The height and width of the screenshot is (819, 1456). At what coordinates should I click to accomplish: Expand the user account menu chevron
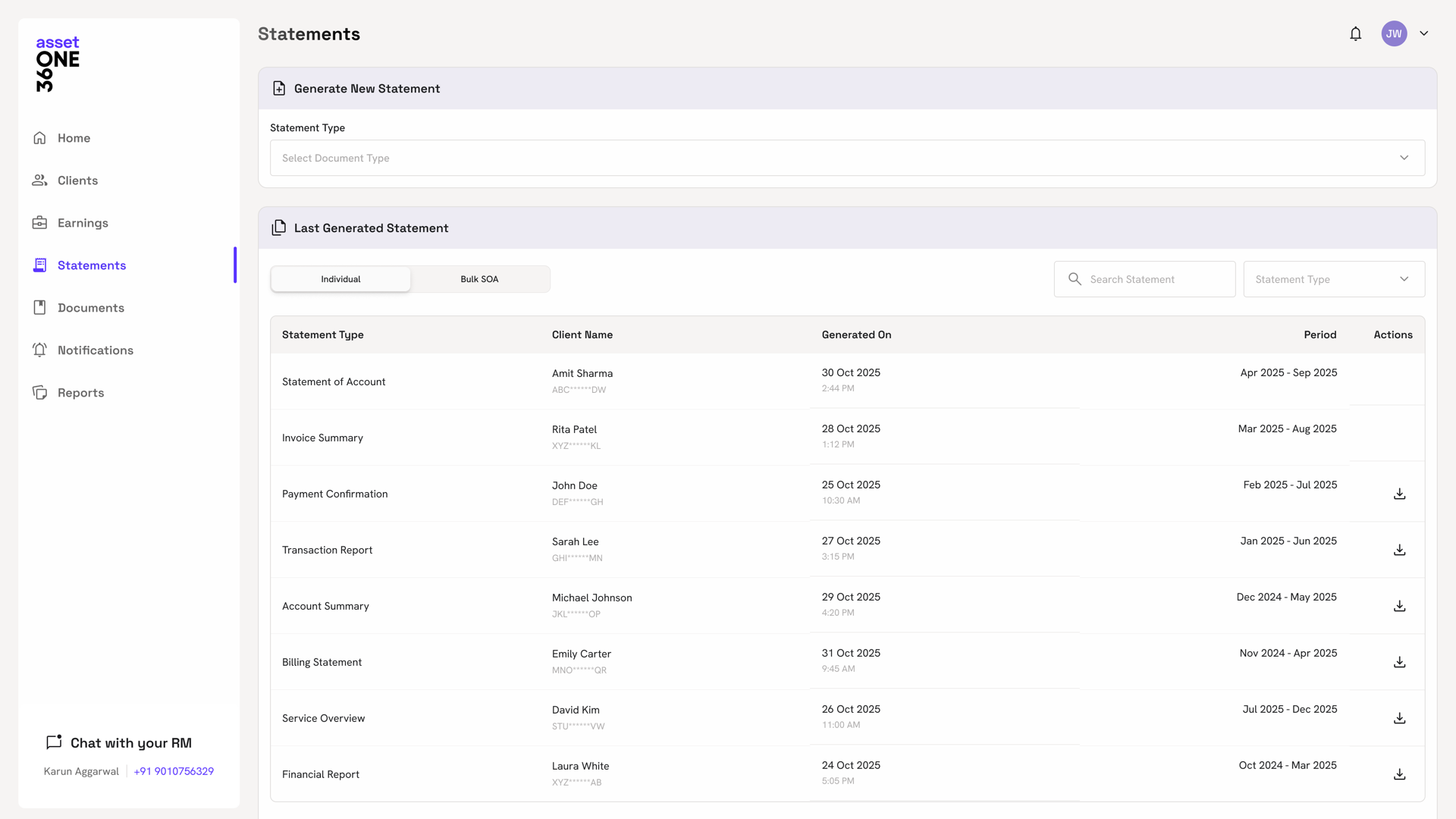[1423, 33]
